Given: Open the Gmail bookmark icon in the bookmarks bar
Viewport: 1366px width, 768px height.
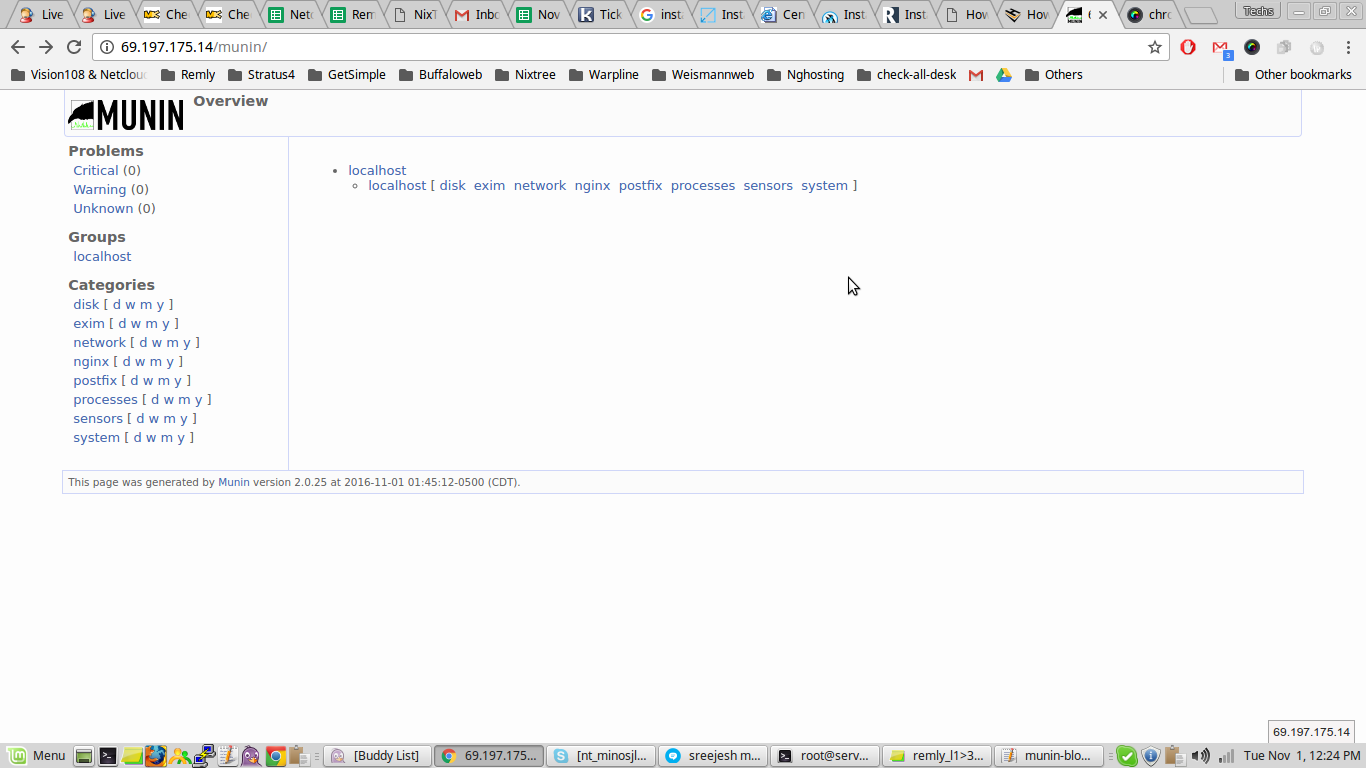Looking at the screenshot, I should tap(976, 75).
